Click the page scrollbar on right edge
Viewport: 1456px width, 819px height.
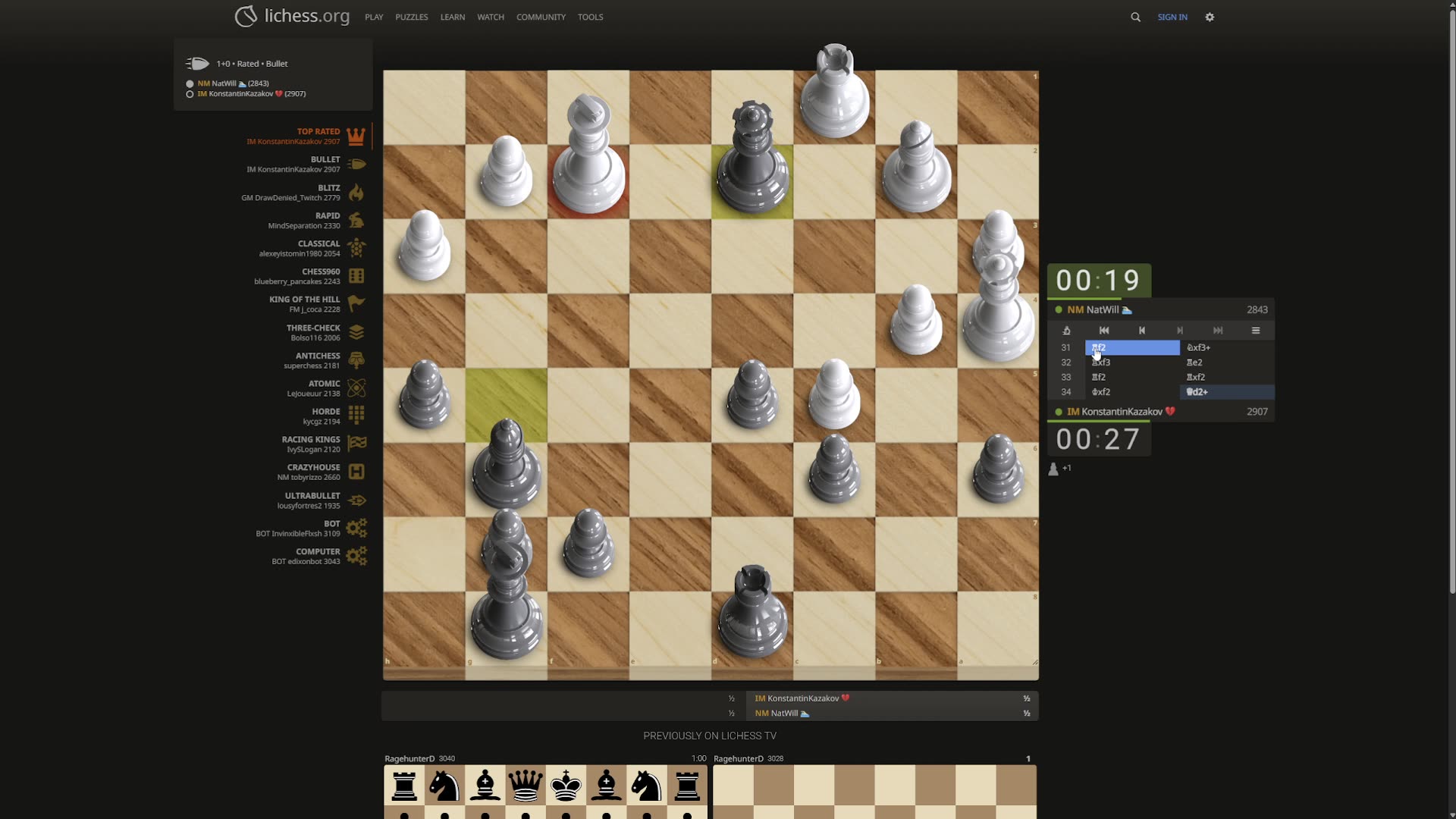(x=1451, y=303)
